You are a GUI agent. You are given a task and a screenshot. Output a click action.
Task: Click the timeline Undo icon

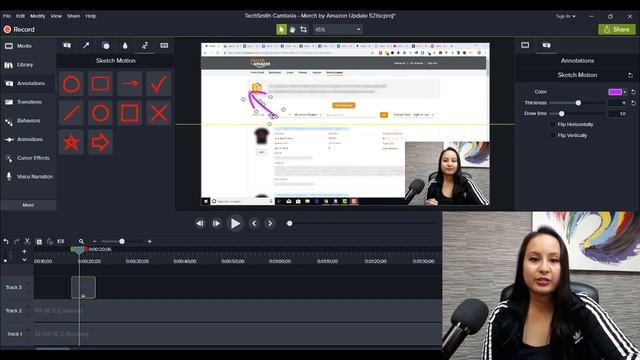[x=6, y=242]
